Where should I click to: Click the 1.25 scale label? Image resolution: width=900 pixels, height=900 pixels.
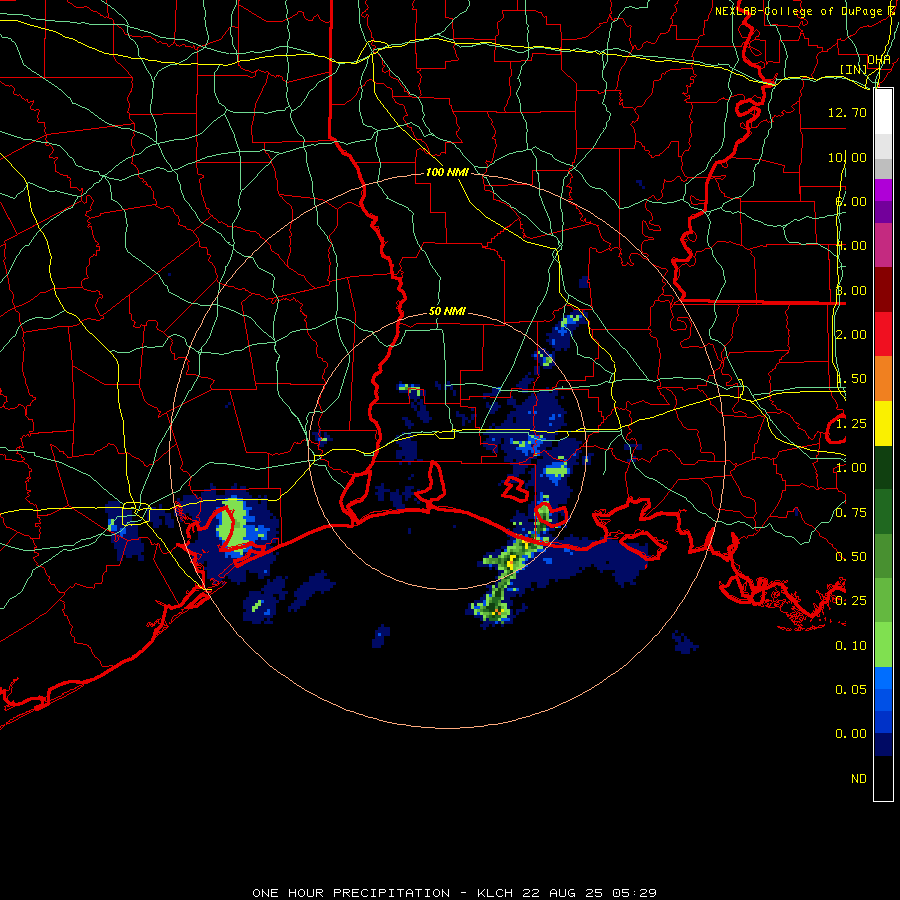pyautogui.click(x=851, y=424)
